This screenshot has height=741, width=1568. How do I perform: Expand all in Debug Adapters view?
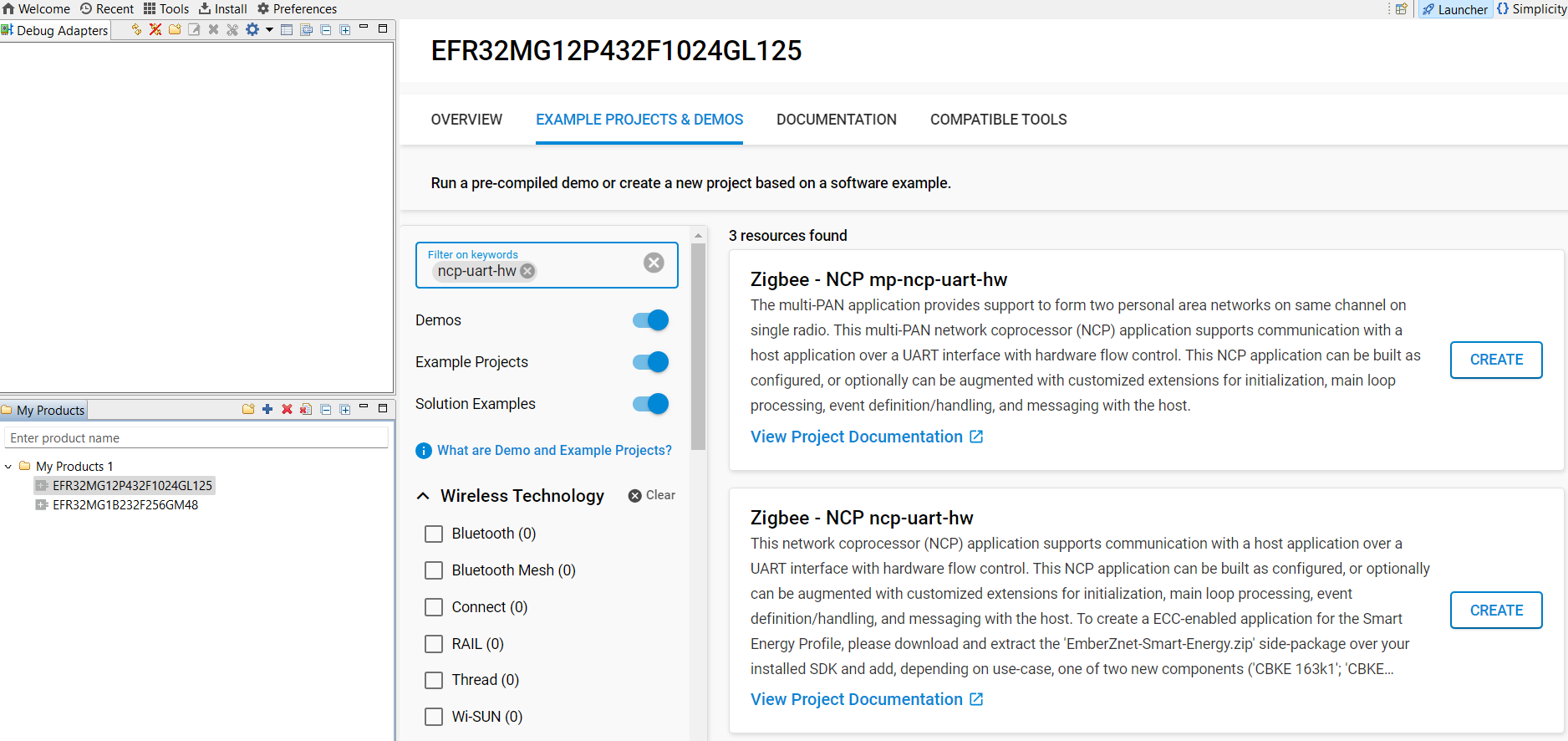pyautogui.click(x=344, y=29)
